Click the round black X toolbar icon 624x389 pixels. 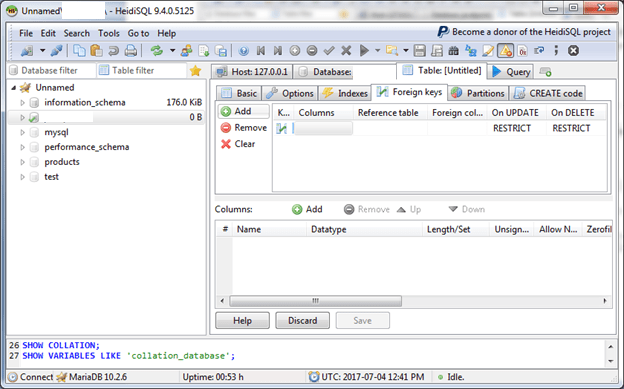573,51
